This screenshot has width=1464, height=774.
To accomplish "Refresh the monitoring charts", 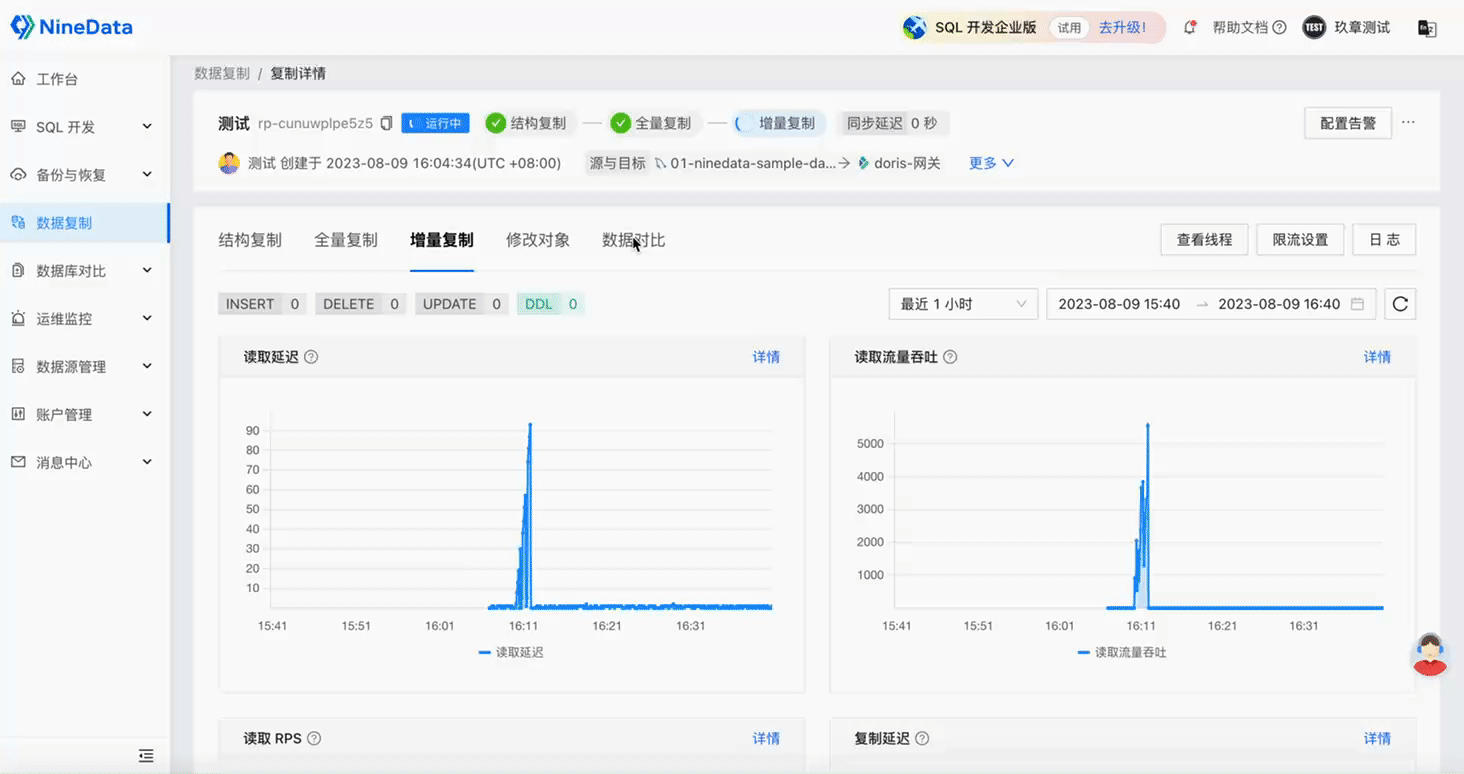I will pyautogui.click(x=1399, y=304).
